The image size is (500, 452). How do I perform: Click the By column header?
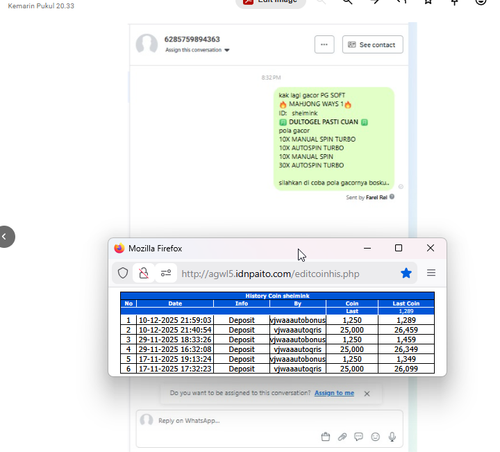pos(298,303)
